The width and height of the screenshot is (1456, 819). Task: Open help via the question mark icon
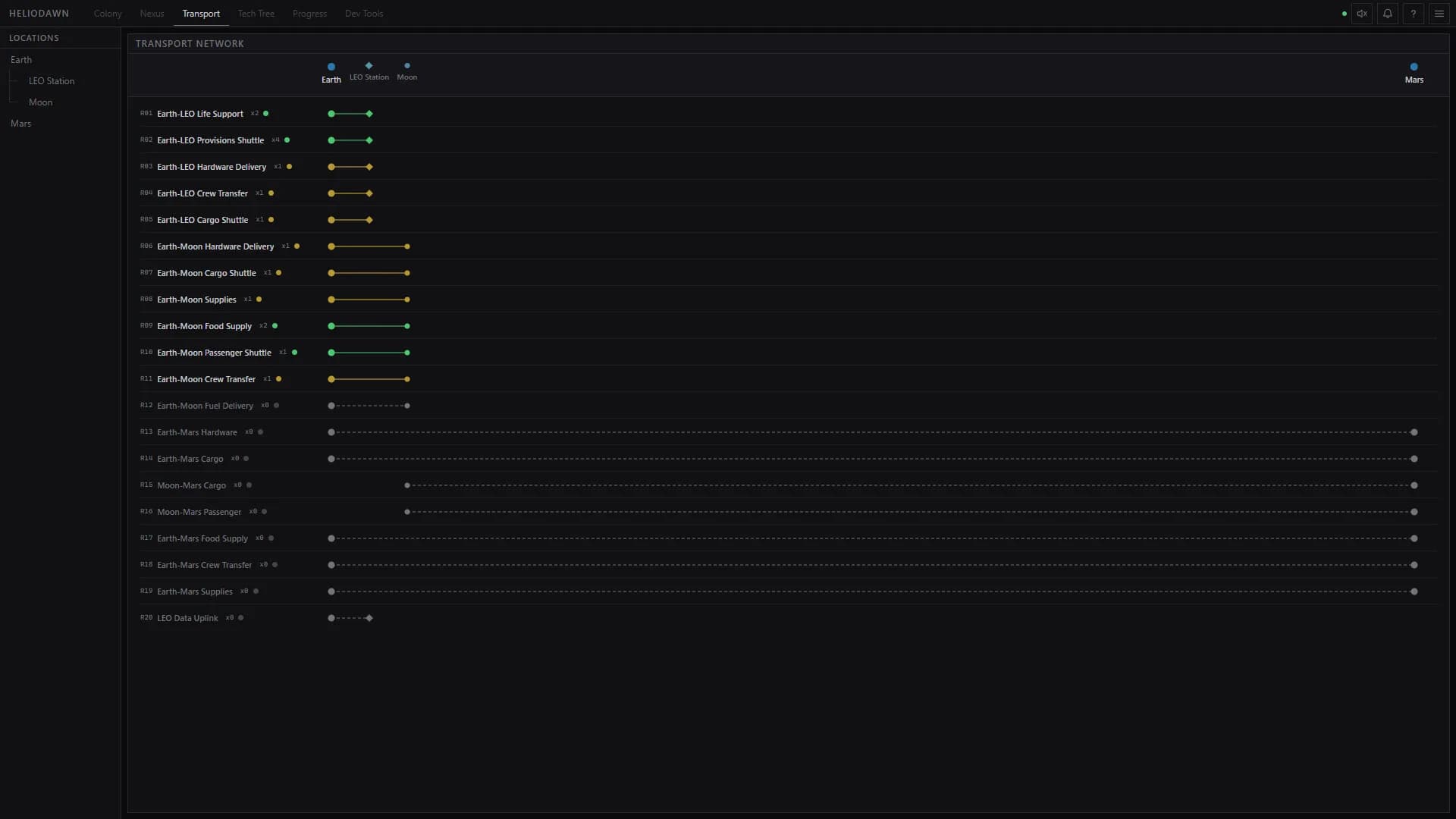pyautogui.click(x=1414, y=14)
